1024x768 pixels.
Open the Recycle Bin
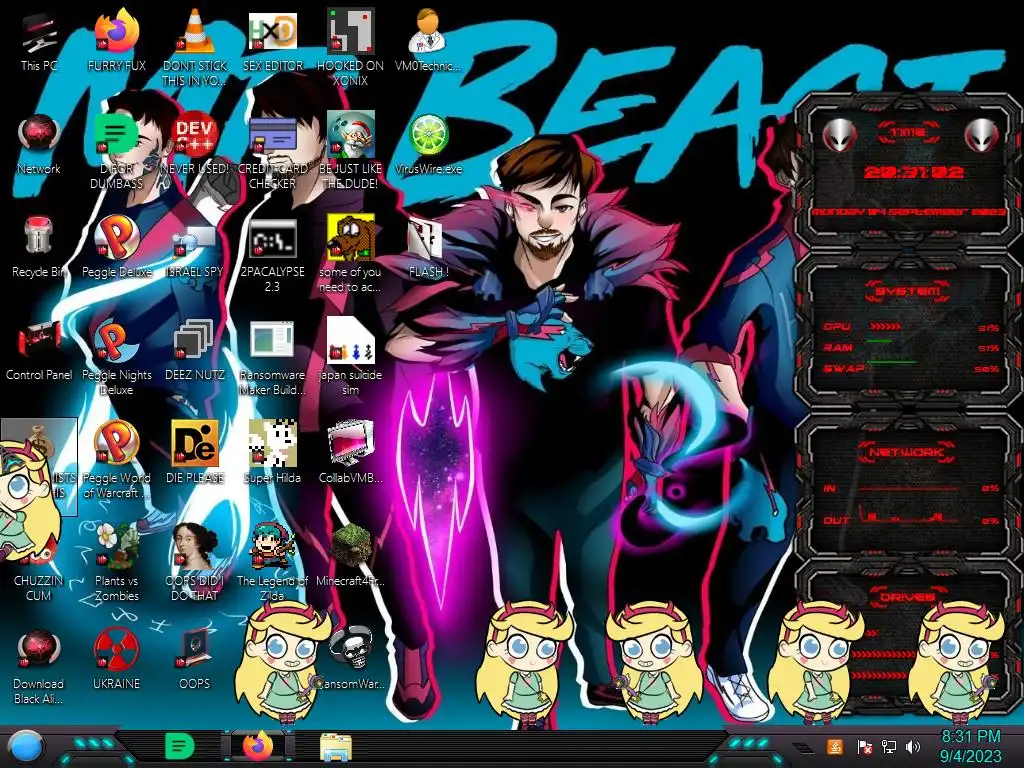39,248
